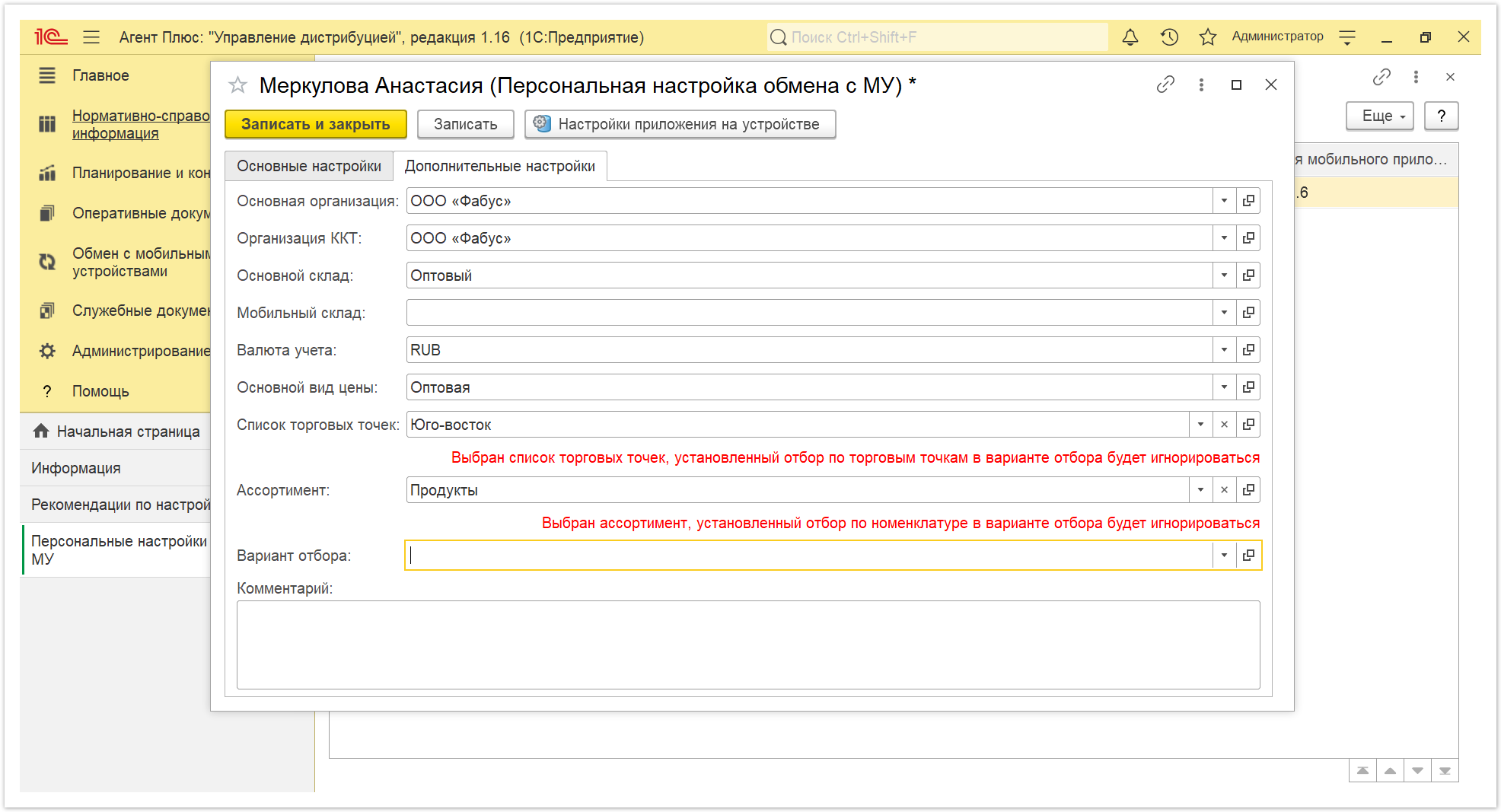Clear the Ассортимент field value

(1224, 490)
